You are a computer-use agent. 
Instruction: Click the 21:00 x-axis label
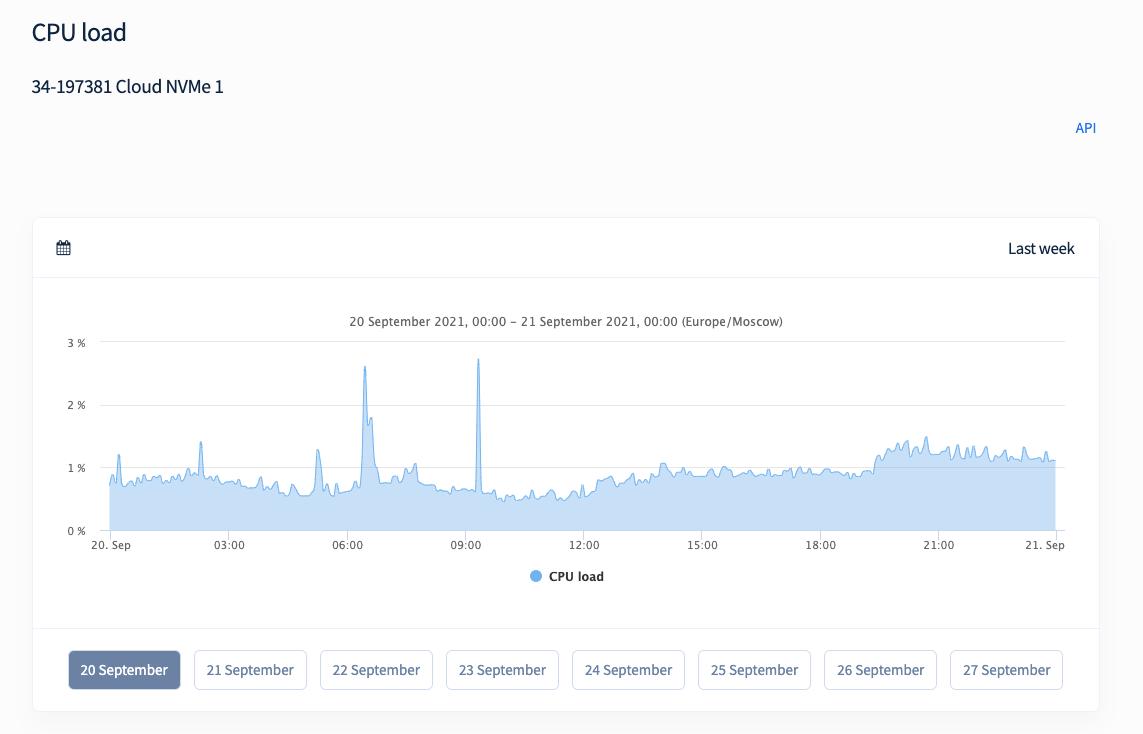click(x=938, y=545)
